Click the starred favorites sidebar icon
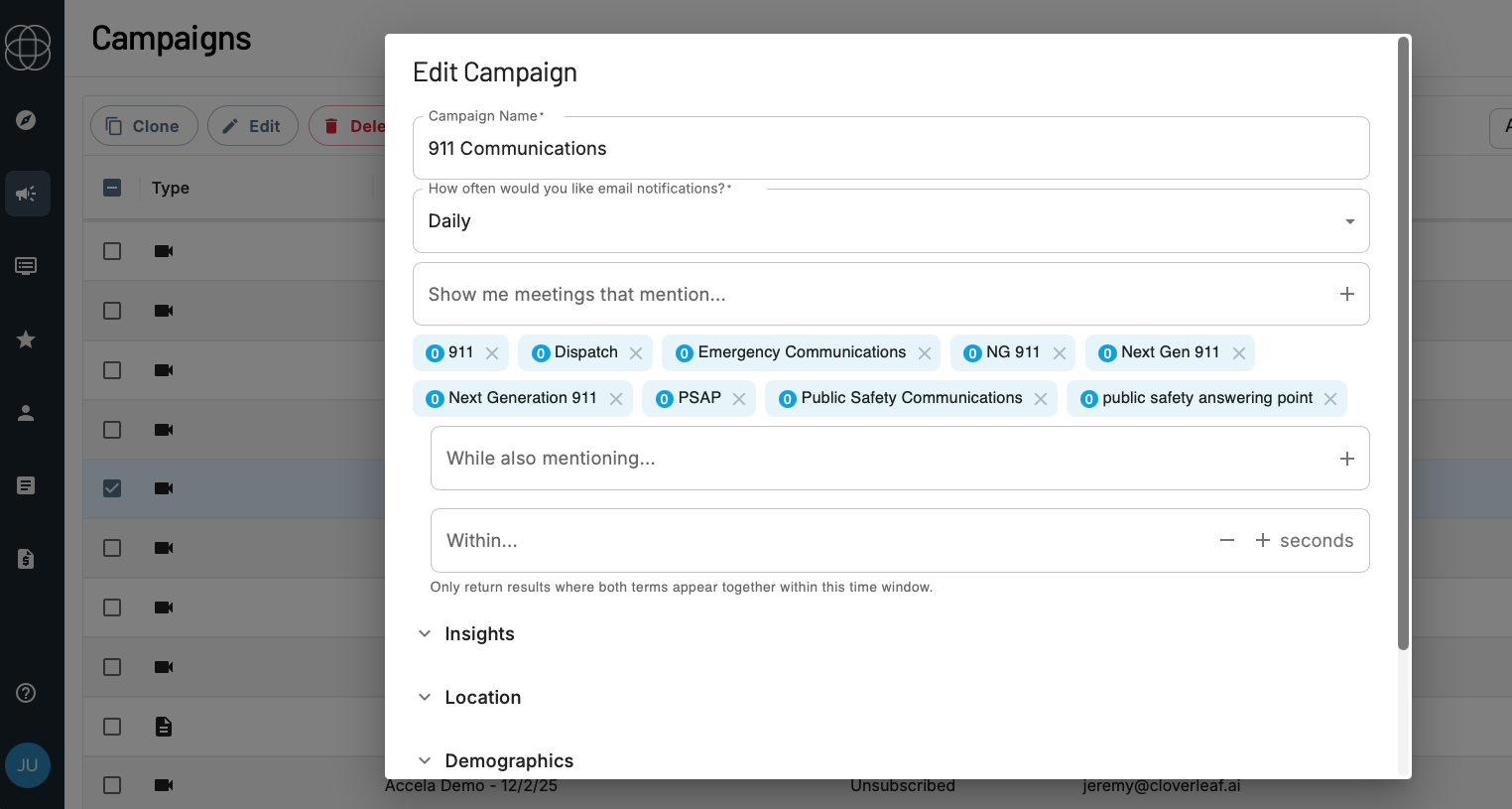The height and width of the screenshot is (809, 1512). click(27, 339)
